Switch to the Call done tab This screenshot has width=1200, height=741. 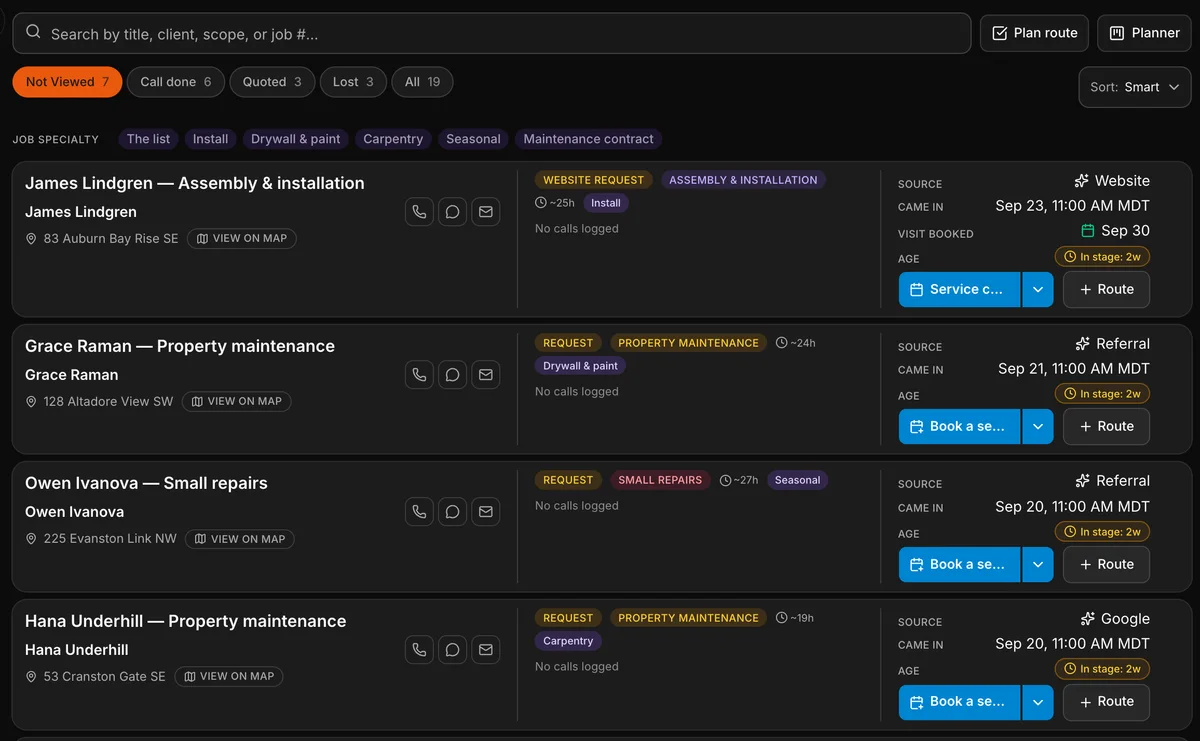coord(176,82)
